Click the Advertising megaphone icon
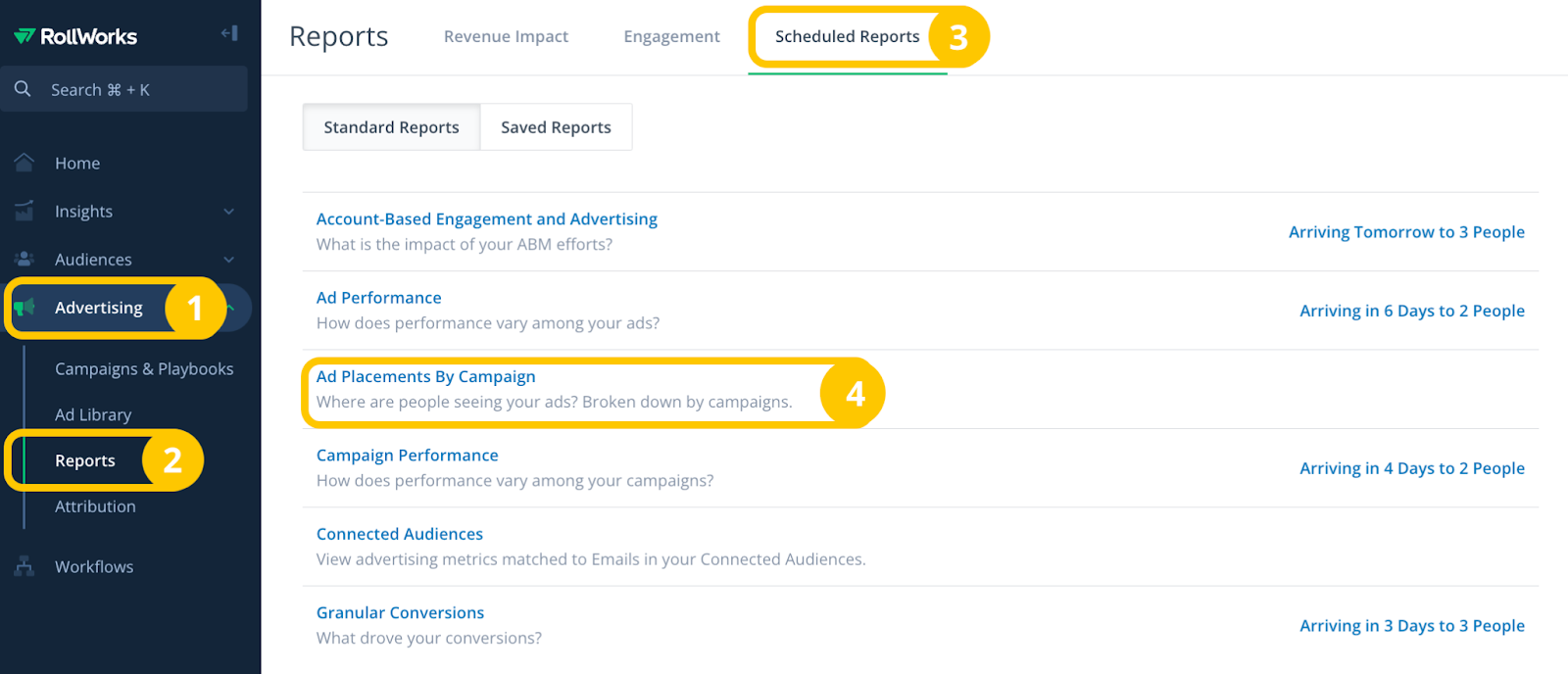 tap(24, 308)
